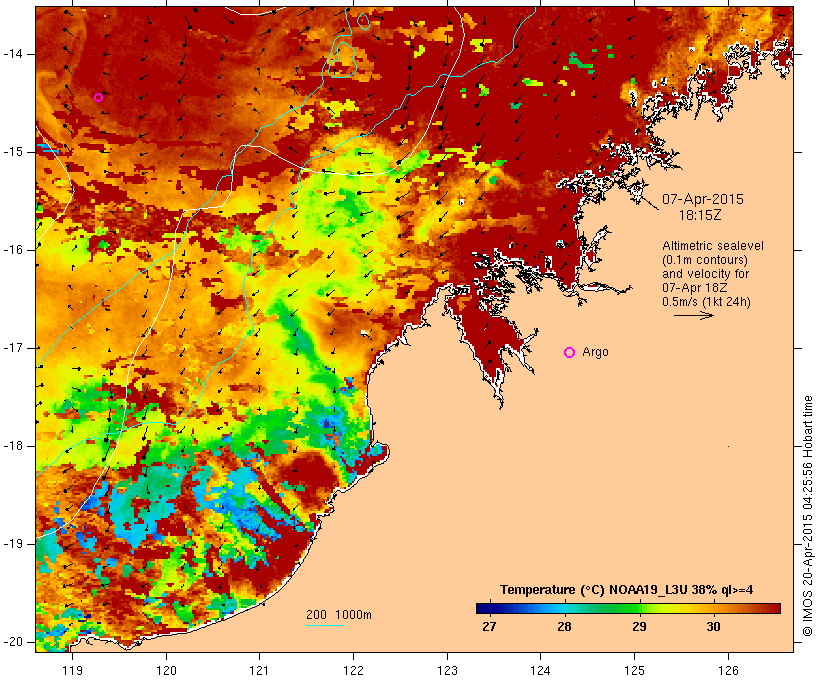This screenshot has height=680, width=820.
Task: Click the '-16' latitude axis label
Action: (12, 250)
